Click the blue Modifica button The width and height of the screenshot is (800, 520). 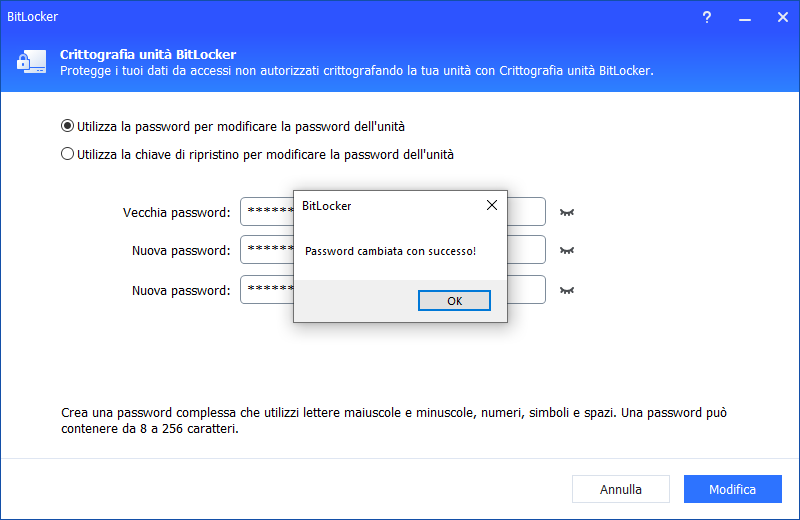(x=732, y=489)
